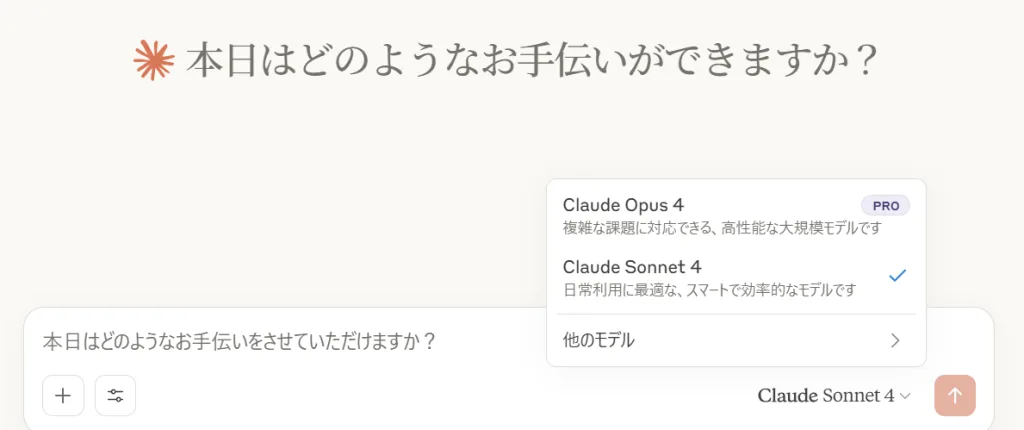This screenshot has height=430, width=1024.
Task: Choose Claude Sonnet 4 in the model list
Action: [736, 277]
